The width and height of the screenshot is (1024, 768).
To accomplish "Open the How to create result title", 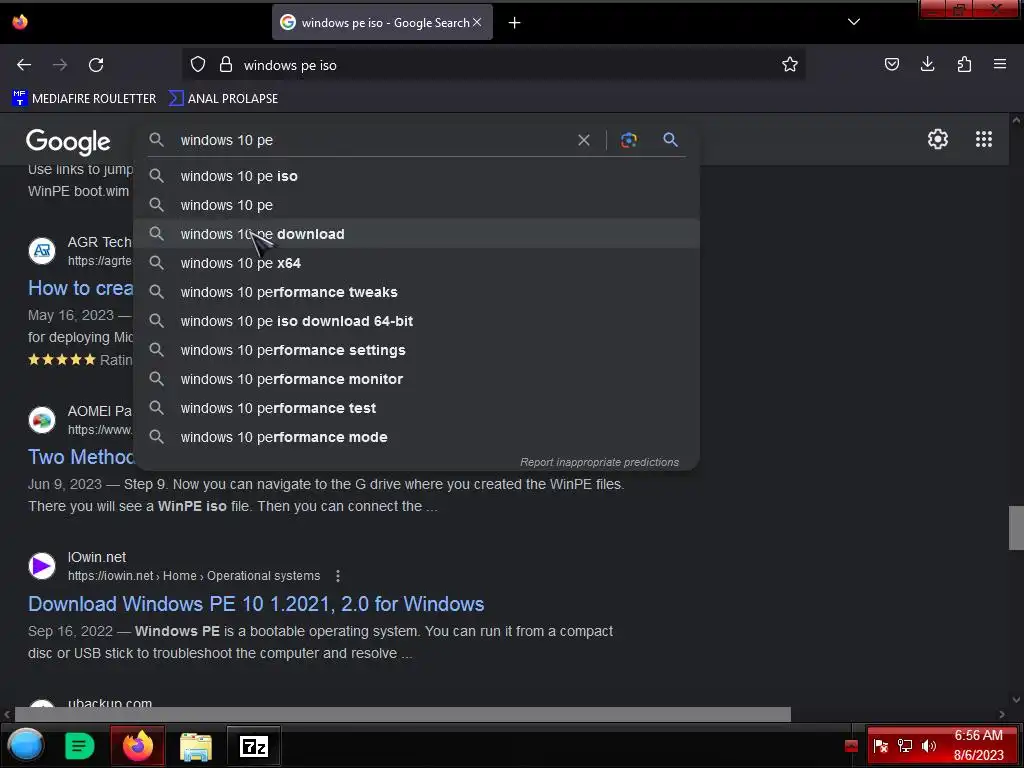I will (81, 288).
